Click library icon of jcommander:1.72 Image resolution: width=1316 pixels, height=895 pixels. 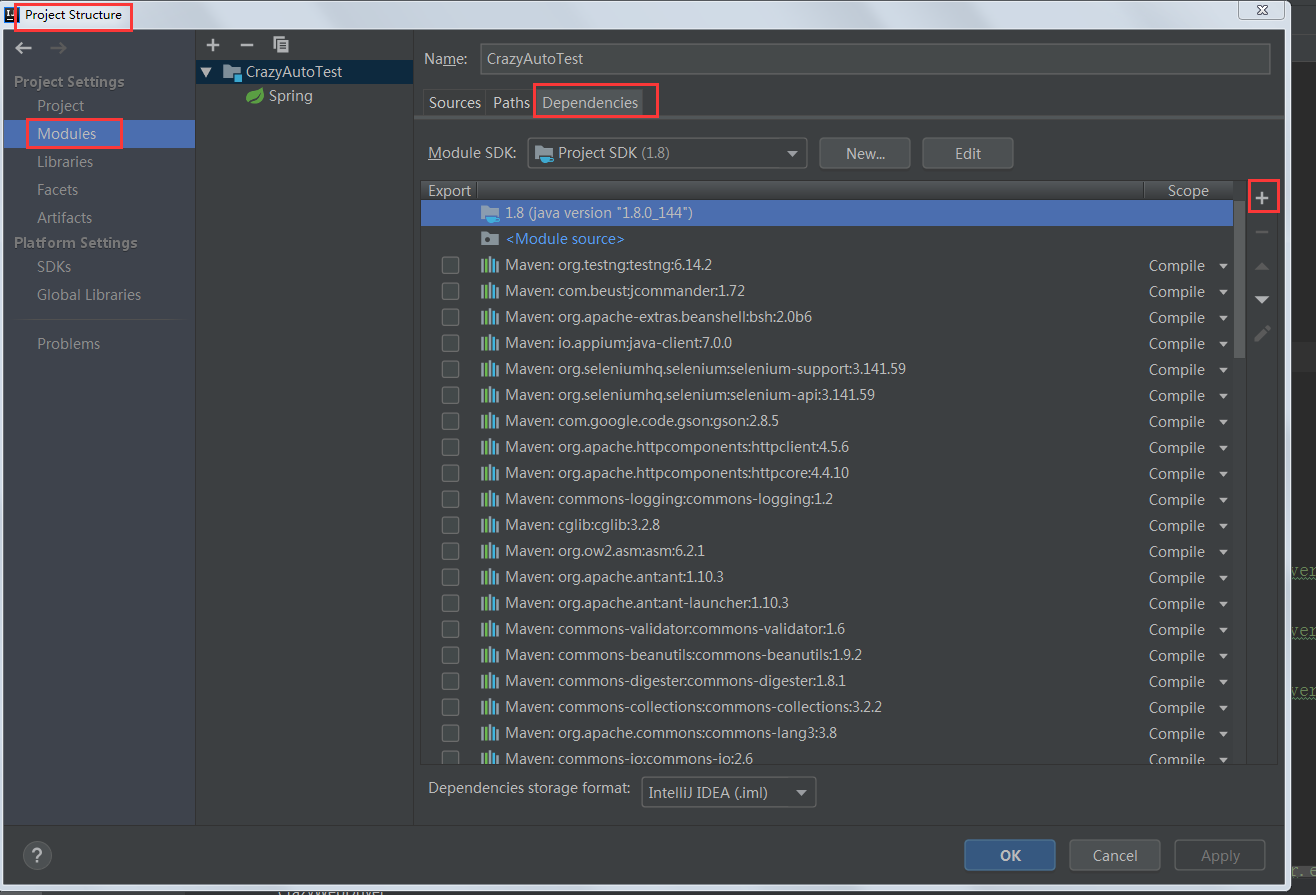[490, 291]
